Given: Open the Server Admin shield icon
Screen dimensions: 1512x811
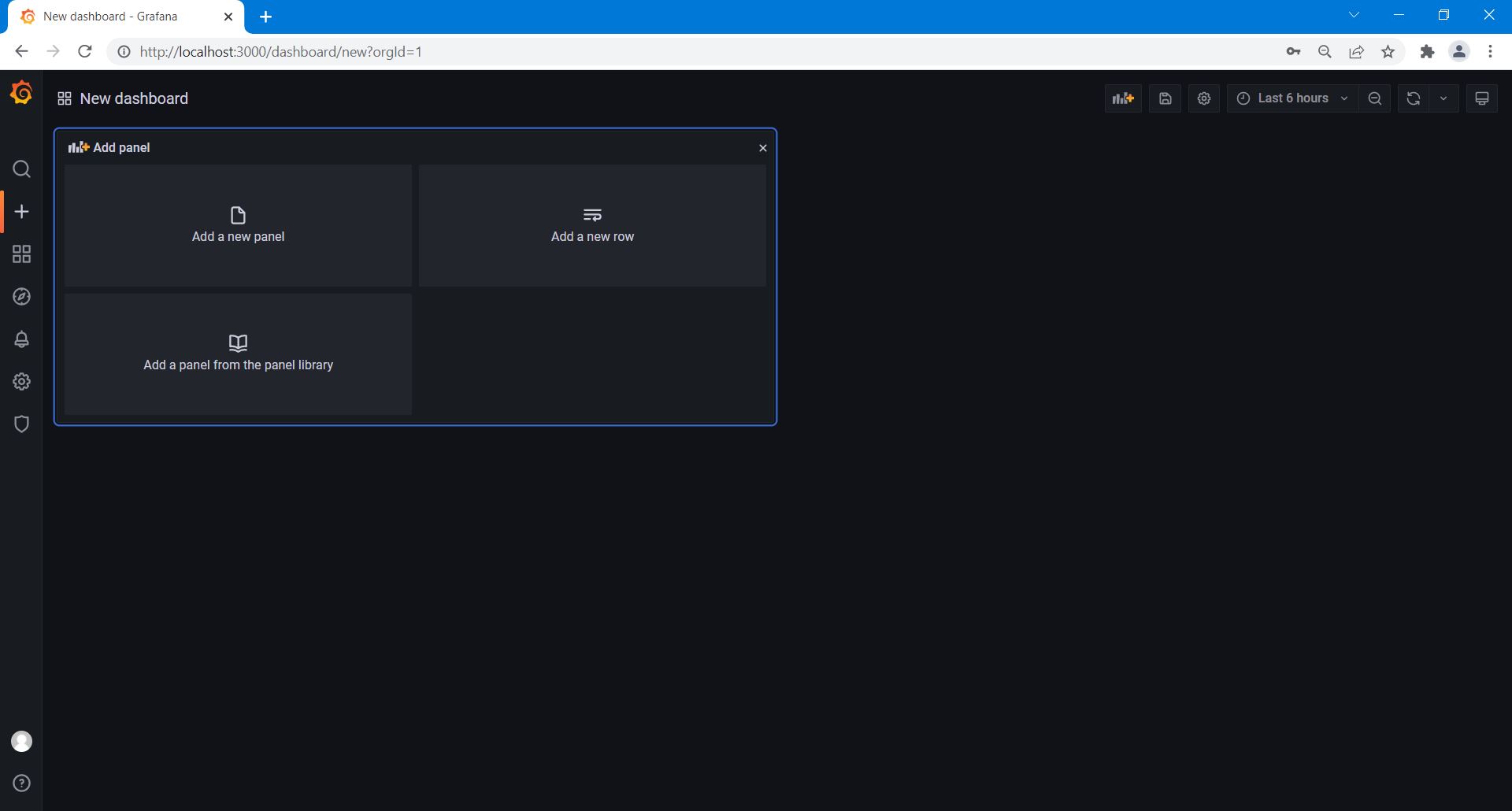Looking at the screenshot, I should 21,424.
